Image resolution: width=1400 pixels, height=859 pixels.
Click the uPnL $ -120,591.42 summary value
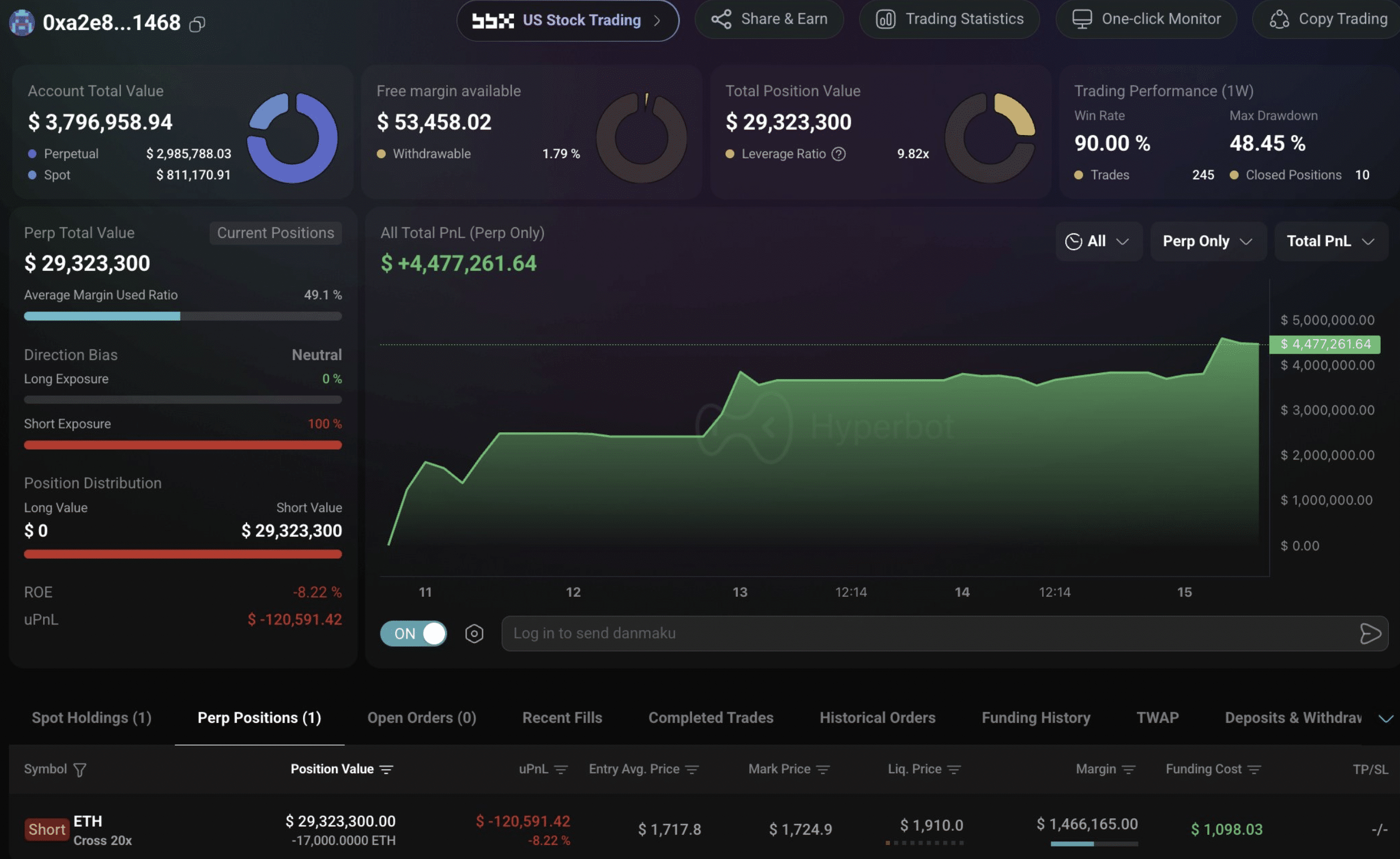pos(295,620)
